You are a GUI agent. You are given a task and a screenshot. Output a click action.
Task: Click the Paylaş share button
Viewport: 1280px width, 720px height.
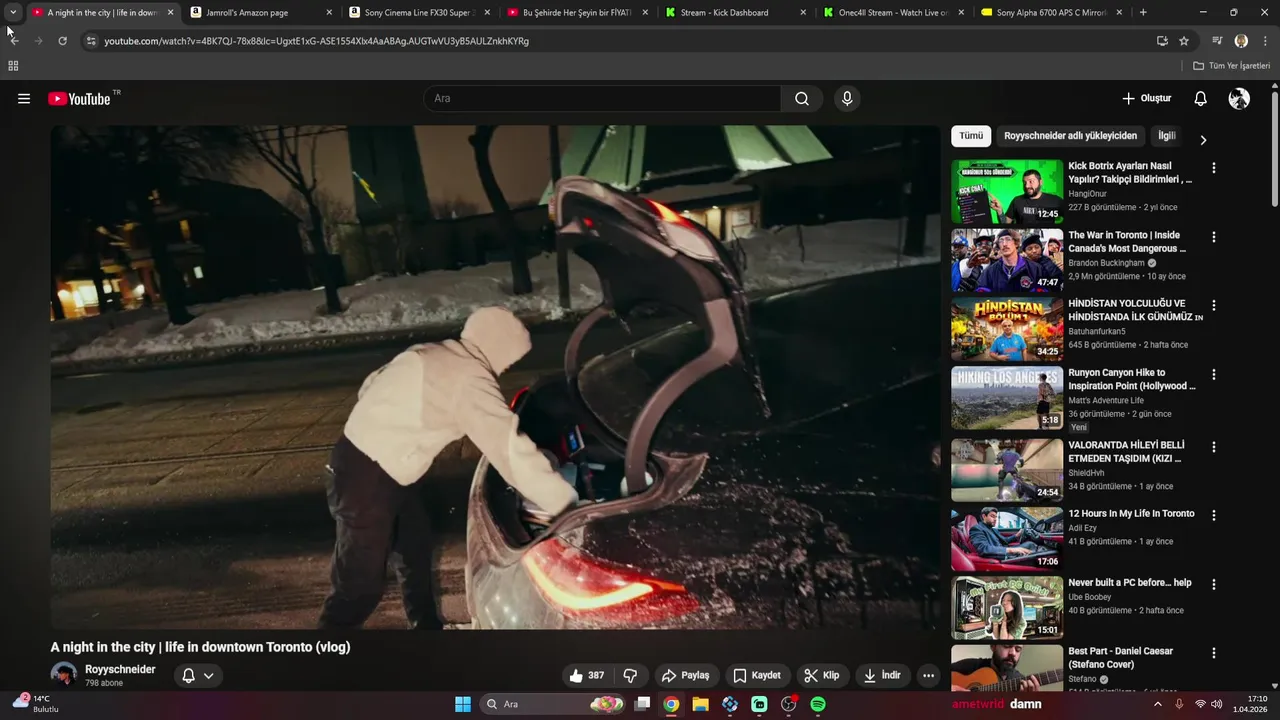point(686,676)
